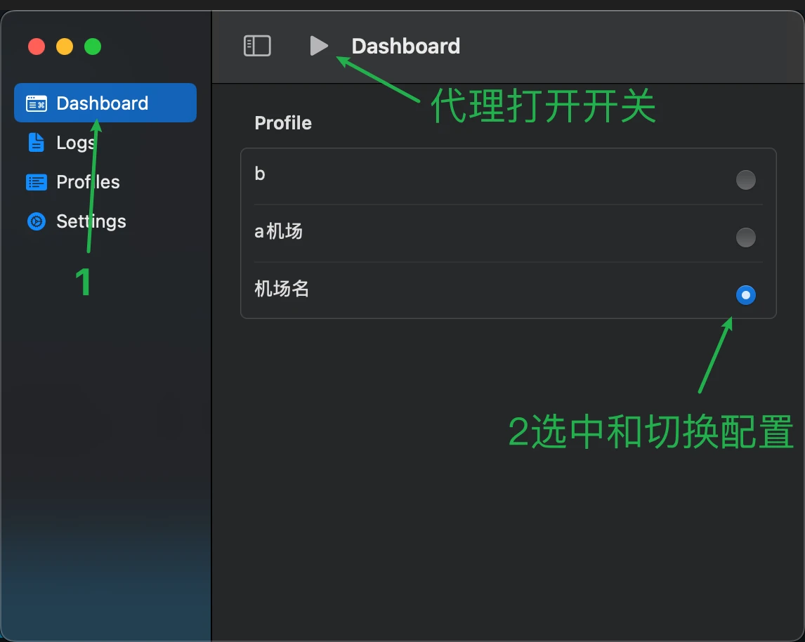Open the Dashboard label in the sidebar
The image size is (805, 642).
[102, 103]
